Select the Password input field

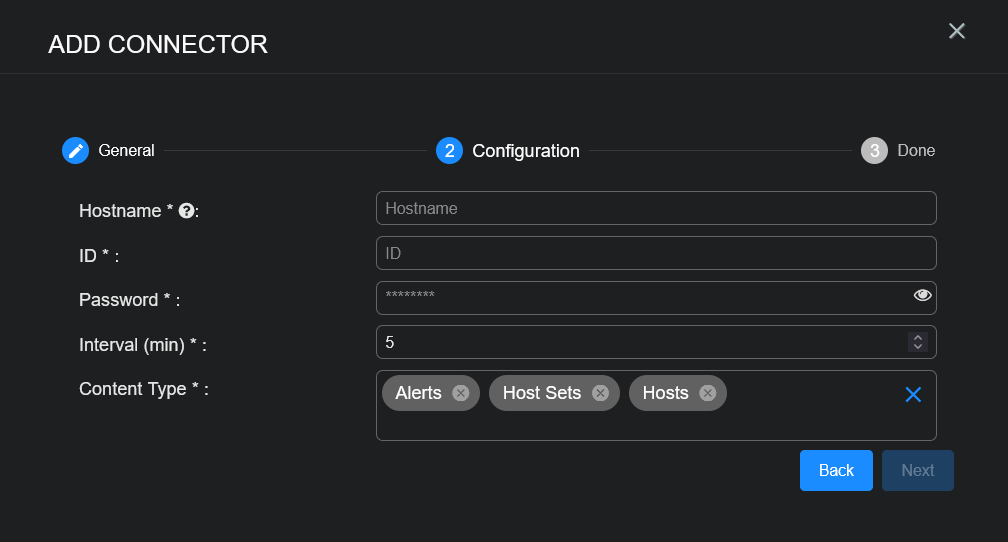coord(640,298)
